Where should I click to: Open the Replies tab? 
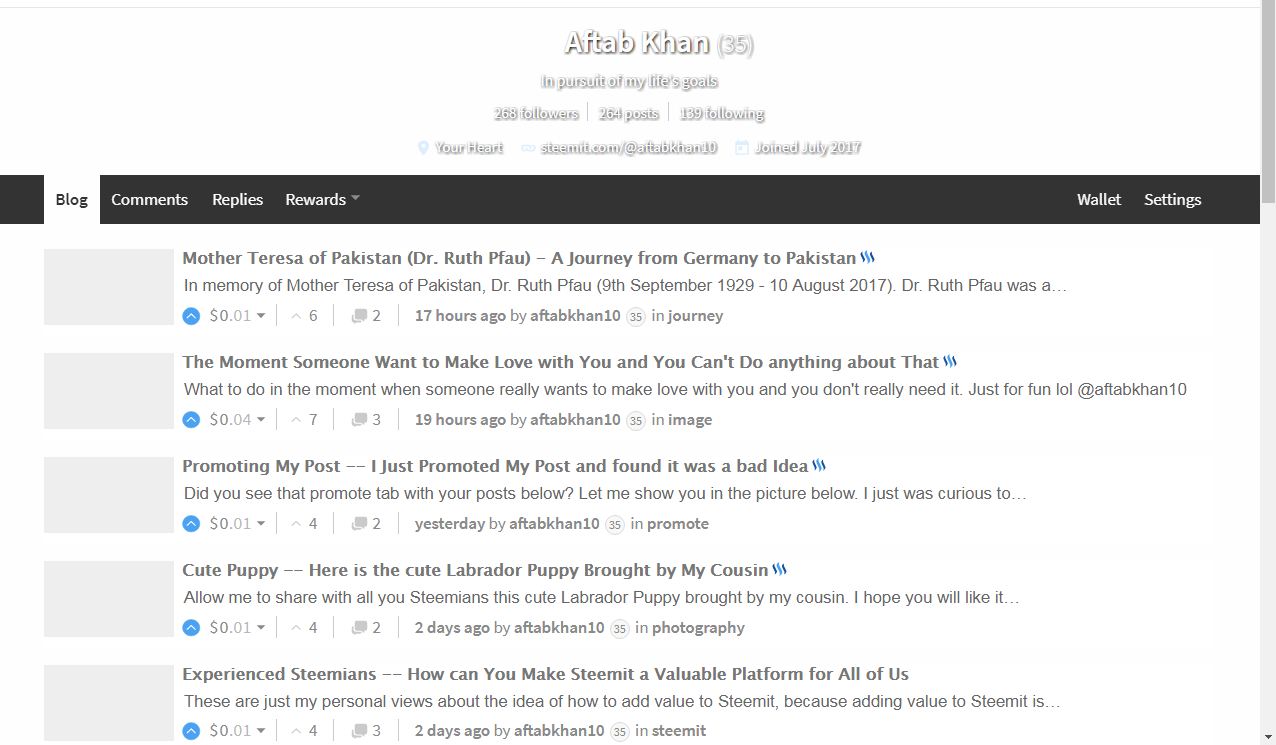[x=237, y=200]
